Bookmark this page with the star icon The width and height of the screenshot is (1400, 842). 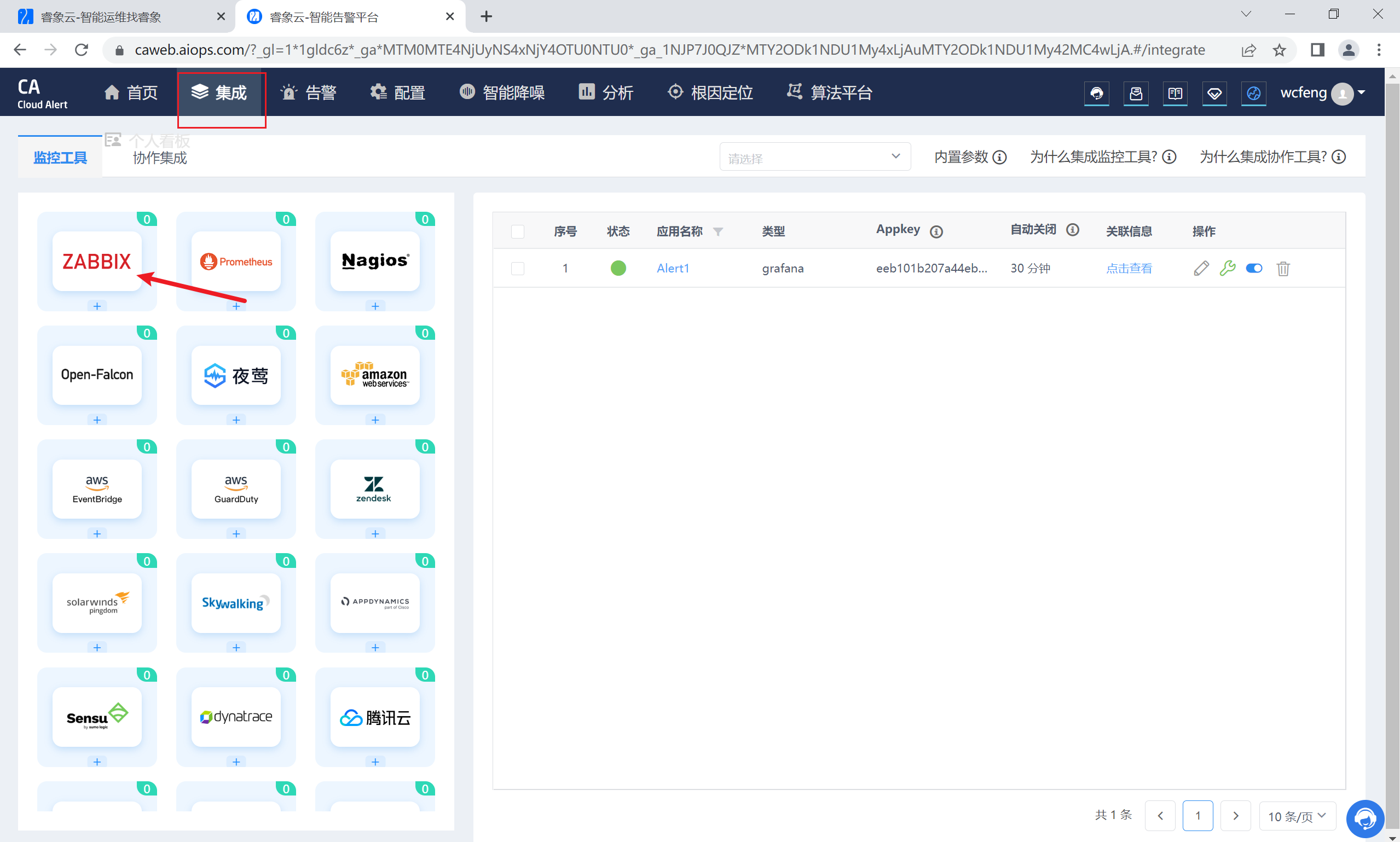click(x=1279, y=50)
